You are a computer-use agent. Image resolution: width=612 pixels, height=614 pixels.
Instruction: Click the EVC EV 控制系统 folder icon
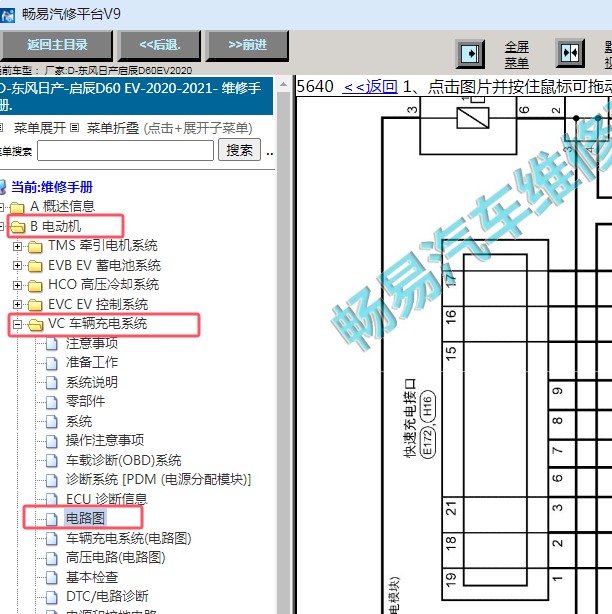[35, 305]
